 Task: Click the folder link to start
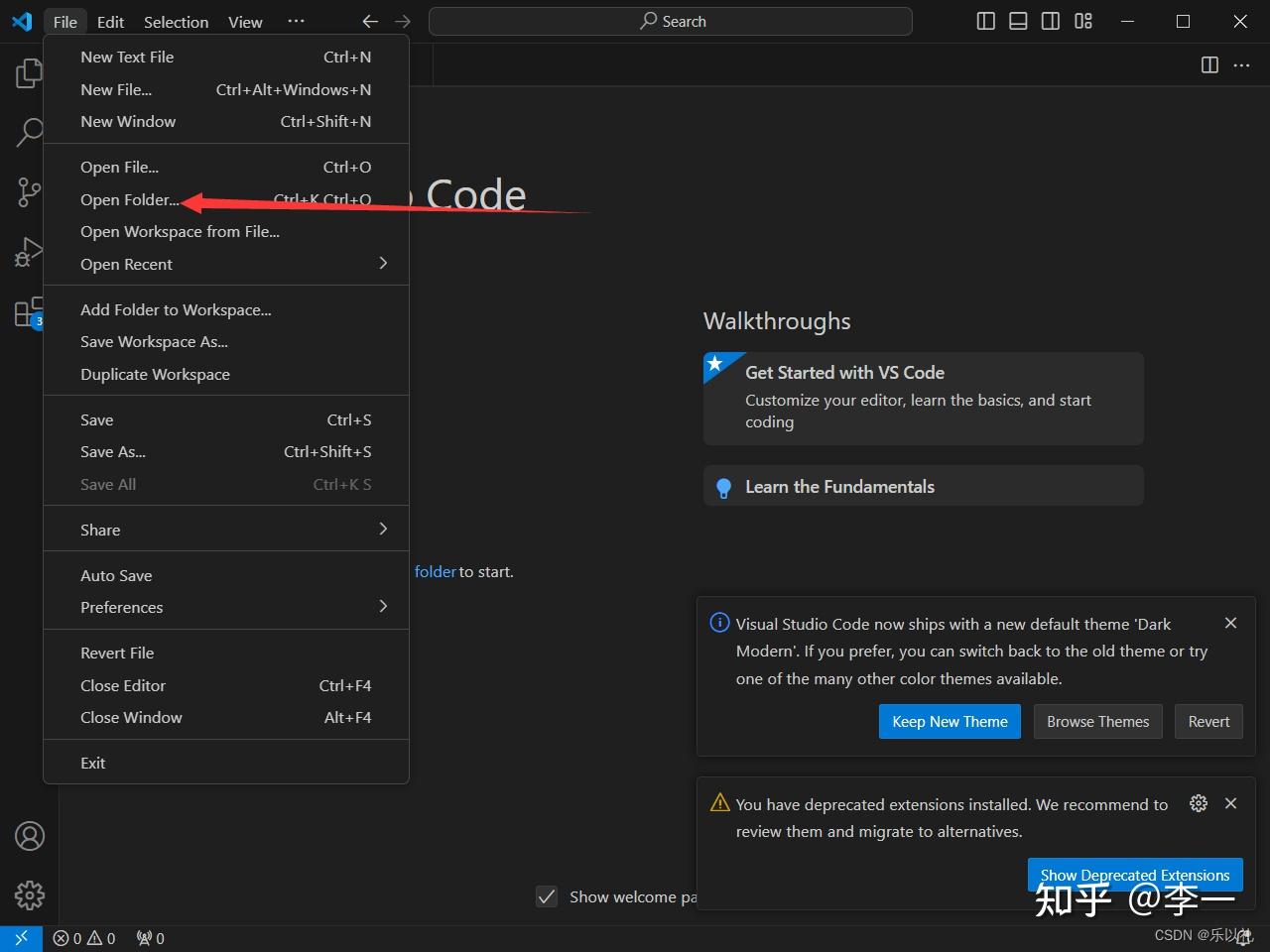tap(435, 571)
